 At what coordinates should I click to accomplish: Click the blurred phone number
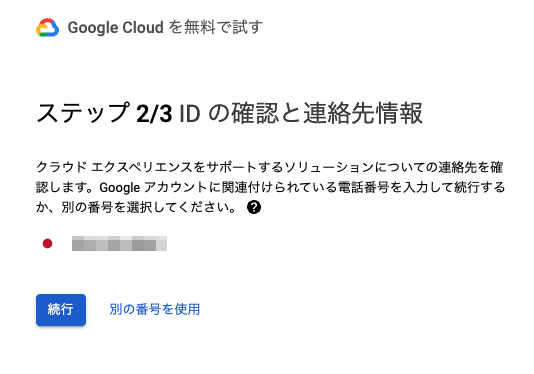[119, 244]
